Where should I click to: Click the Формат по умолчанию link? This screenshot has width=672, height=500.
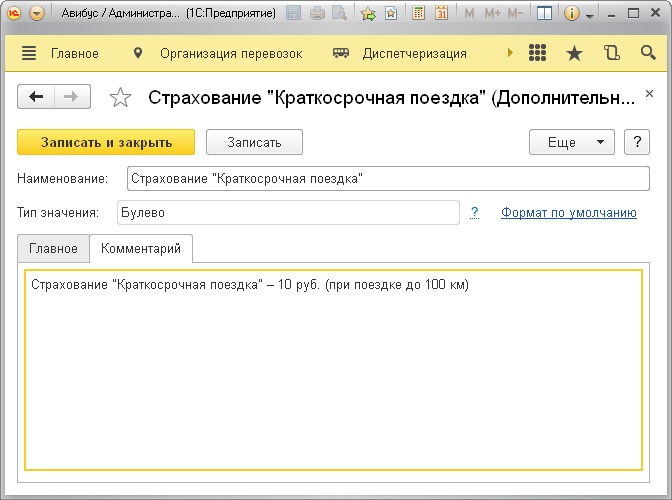pyautogui.click(x=568, y=212)
